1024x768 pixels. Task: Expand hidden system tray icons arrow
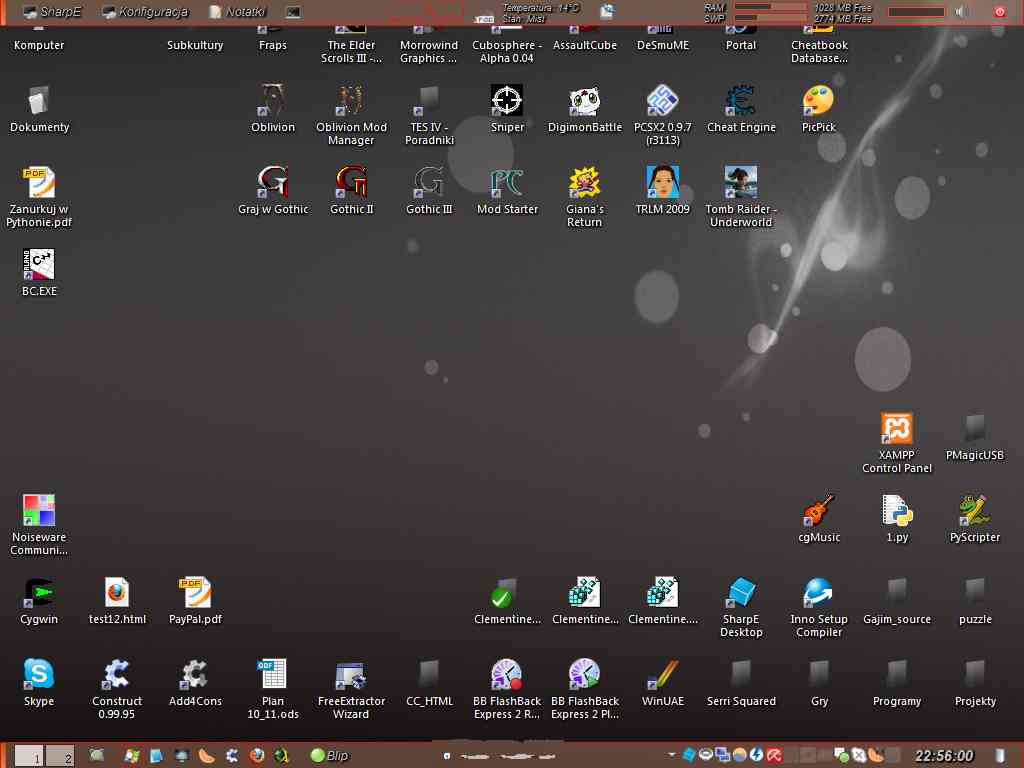click(x=674, y=756)
